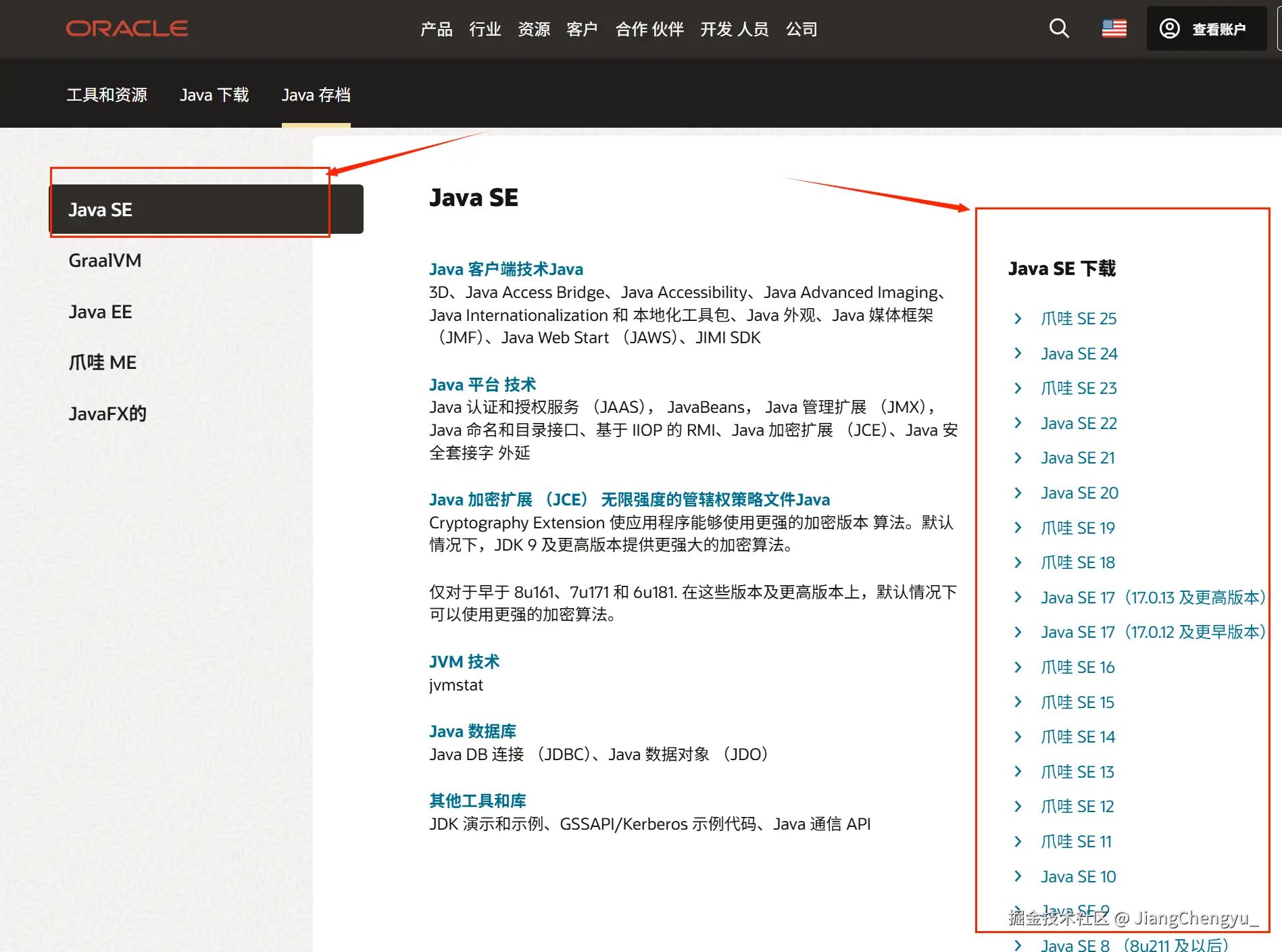Click the Java SE 下载 heading

[1062, 269]
